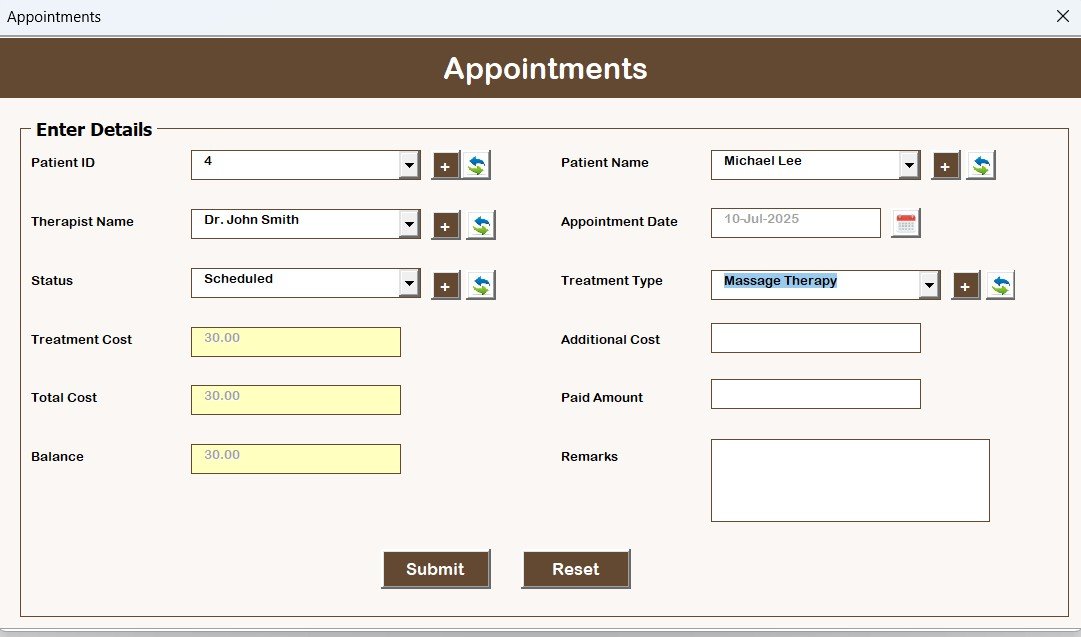
Task: Click the Appointment Date label
Action: (619, 222)
